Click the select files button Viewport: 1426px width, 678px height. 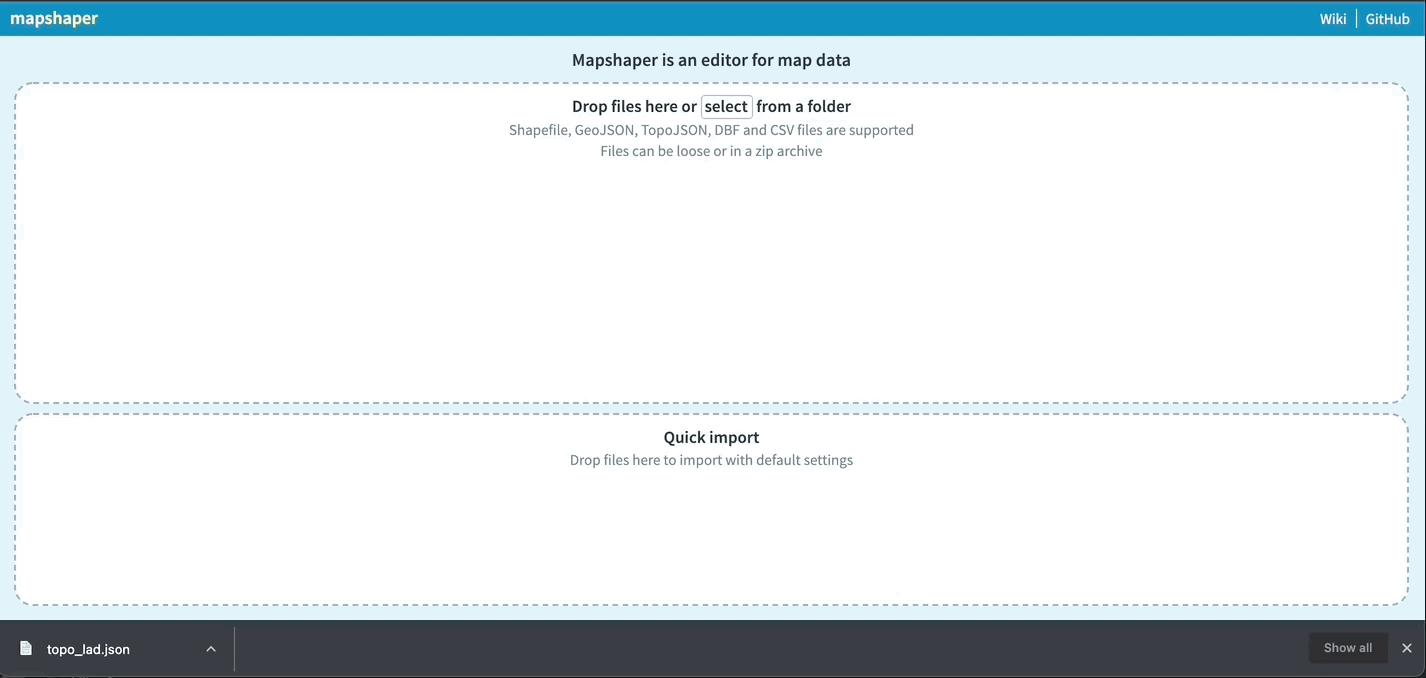point(726,106)
